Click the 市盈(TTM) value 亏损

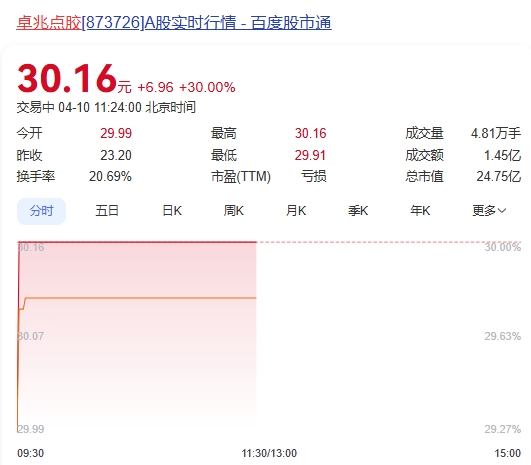point(314,176)
